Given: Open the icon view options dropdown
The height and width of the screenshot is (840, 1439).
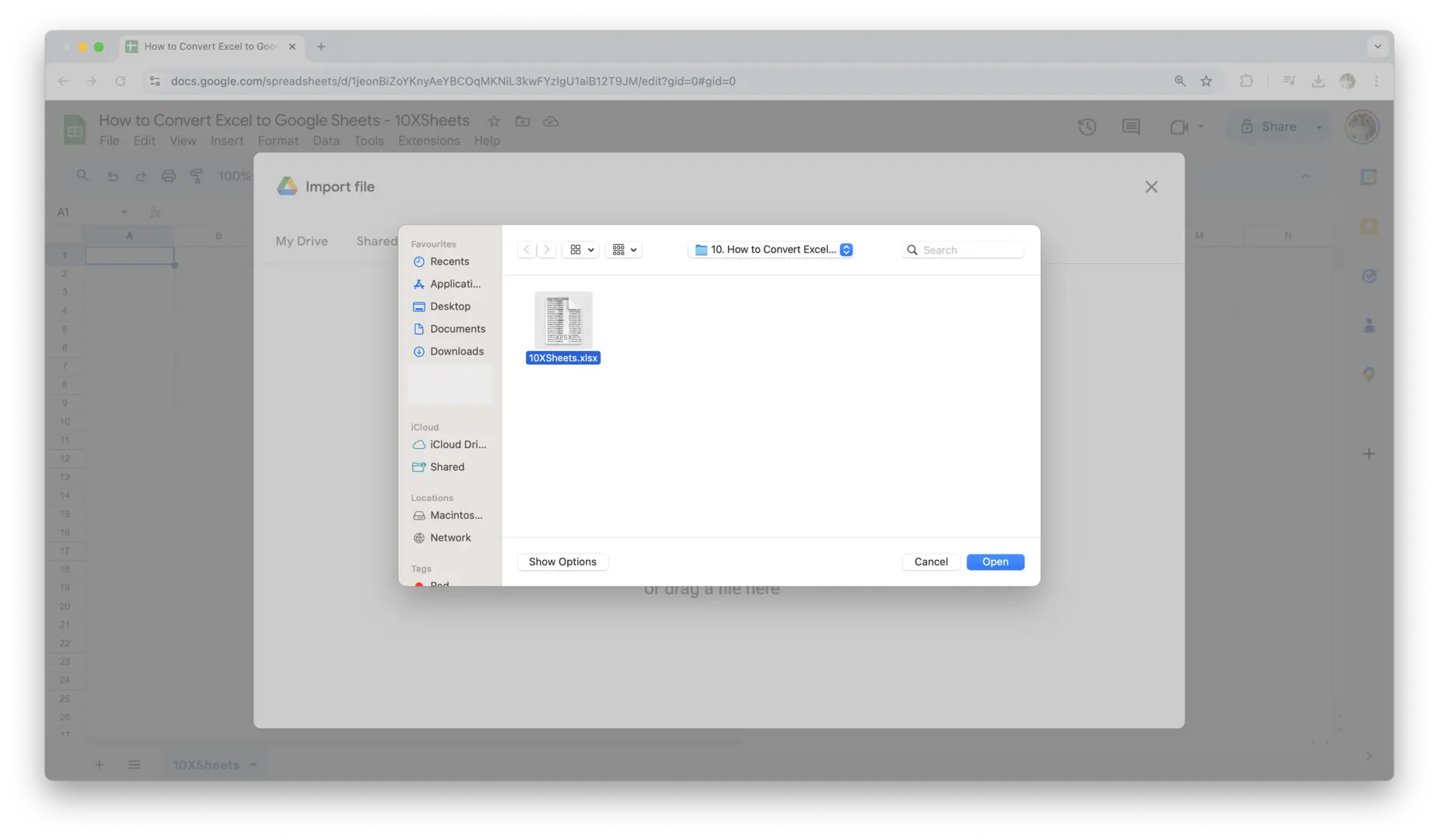Looking at the screenshot, I should [581, 250].
